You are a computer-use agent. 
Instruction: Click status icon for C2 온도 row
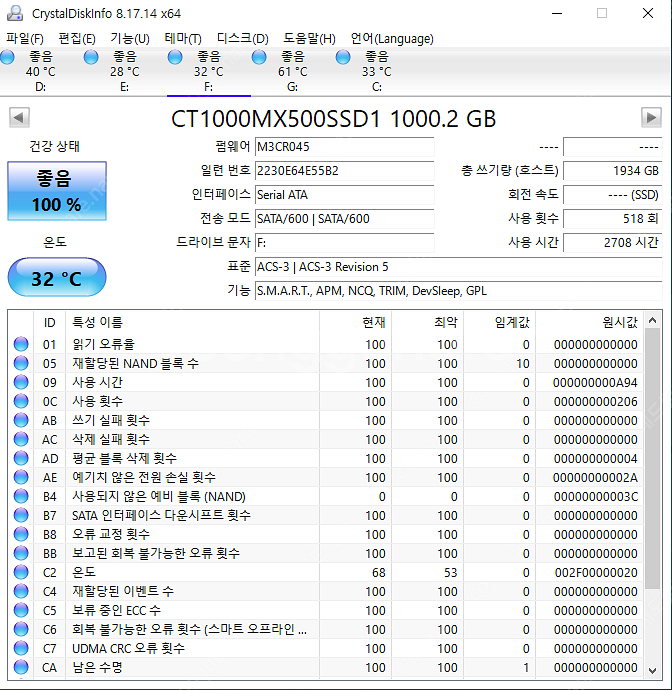click(21, 572)
